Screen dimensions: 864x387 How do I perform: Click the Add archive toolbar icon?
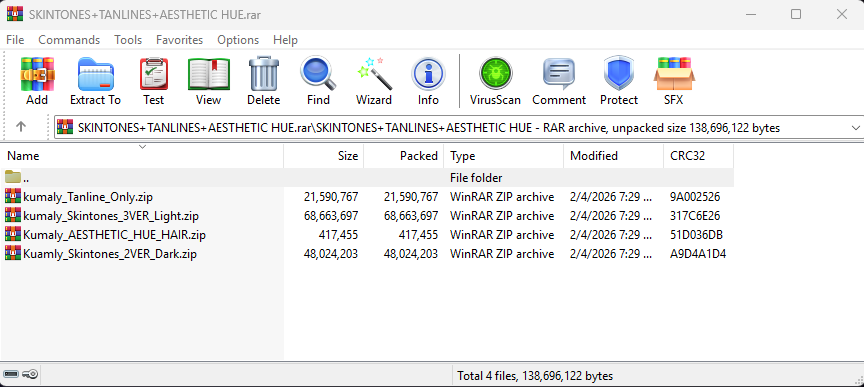(37, 74)
